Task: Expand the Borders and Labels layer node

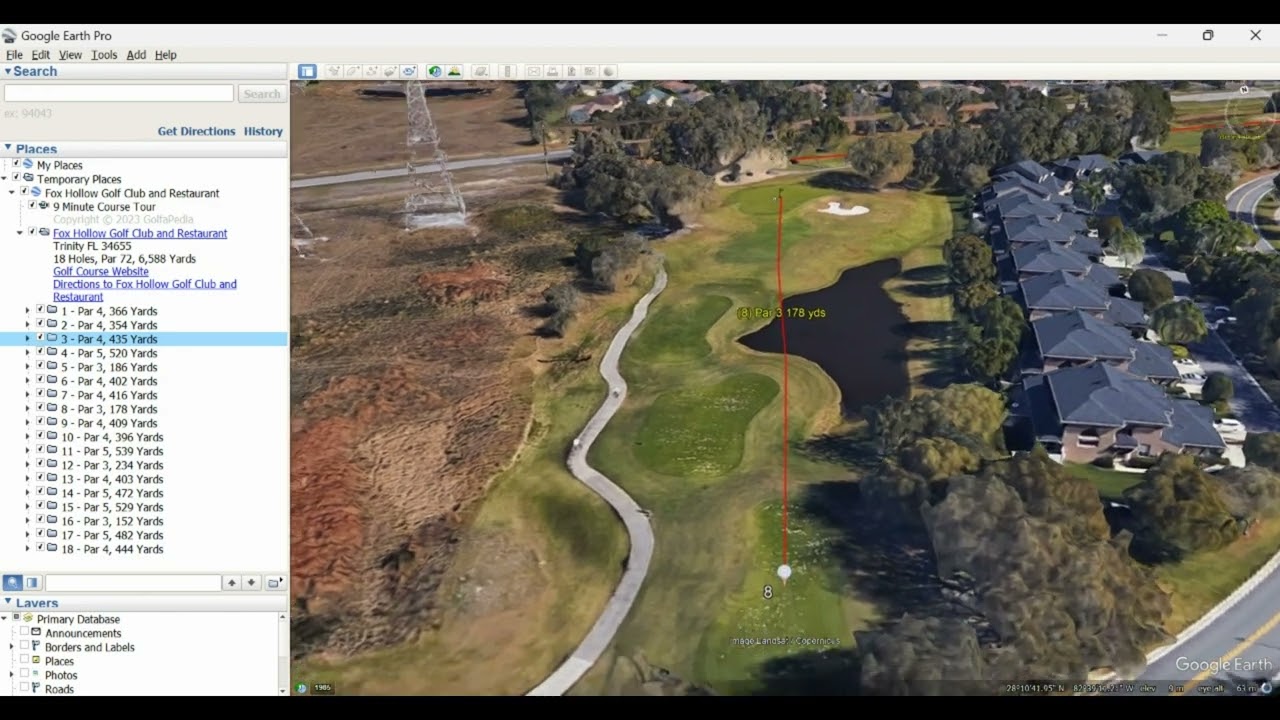Action: pos(12,647)
